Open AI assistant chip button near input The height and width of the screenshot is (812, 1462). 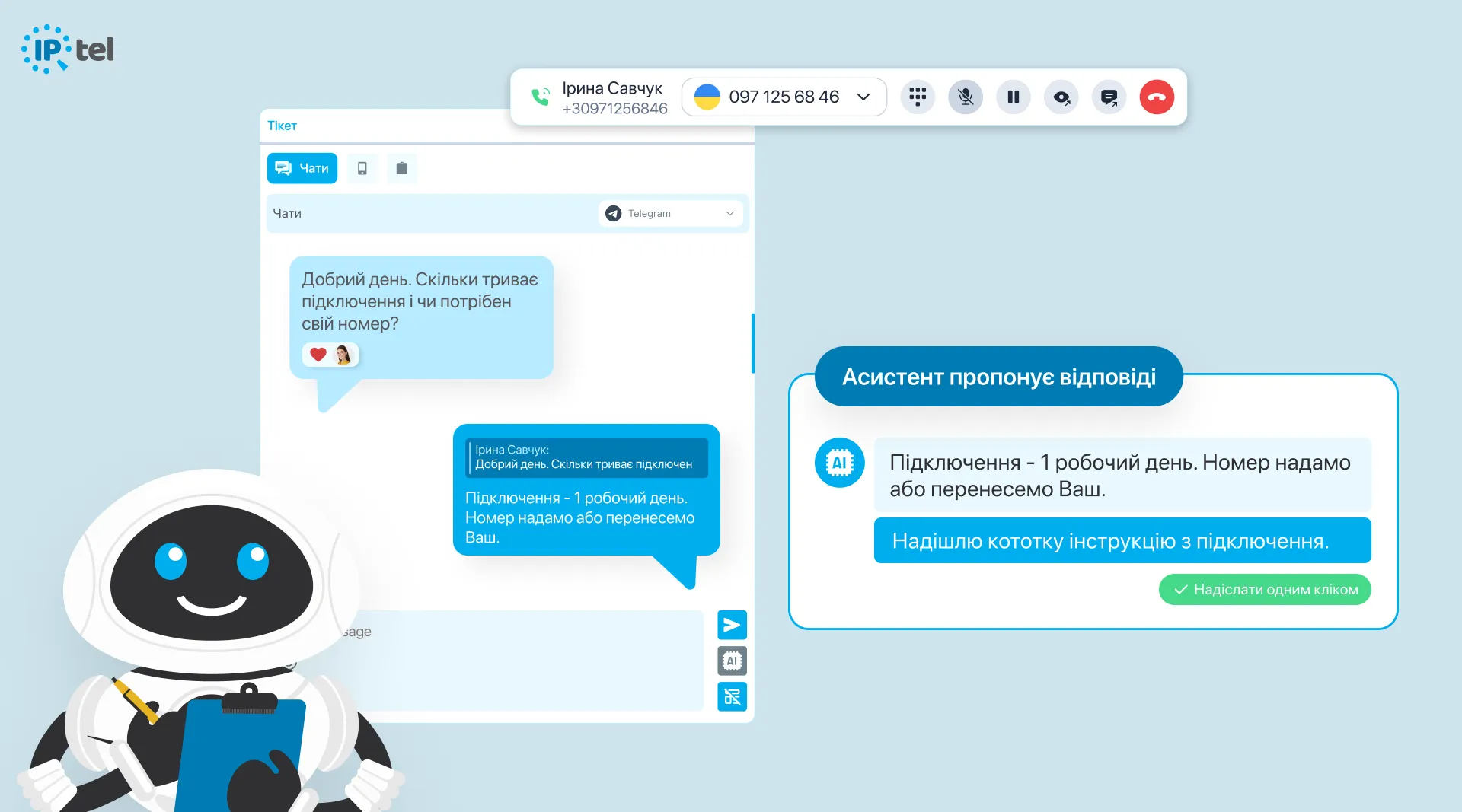pyautogui.click(x=732, y=661)
